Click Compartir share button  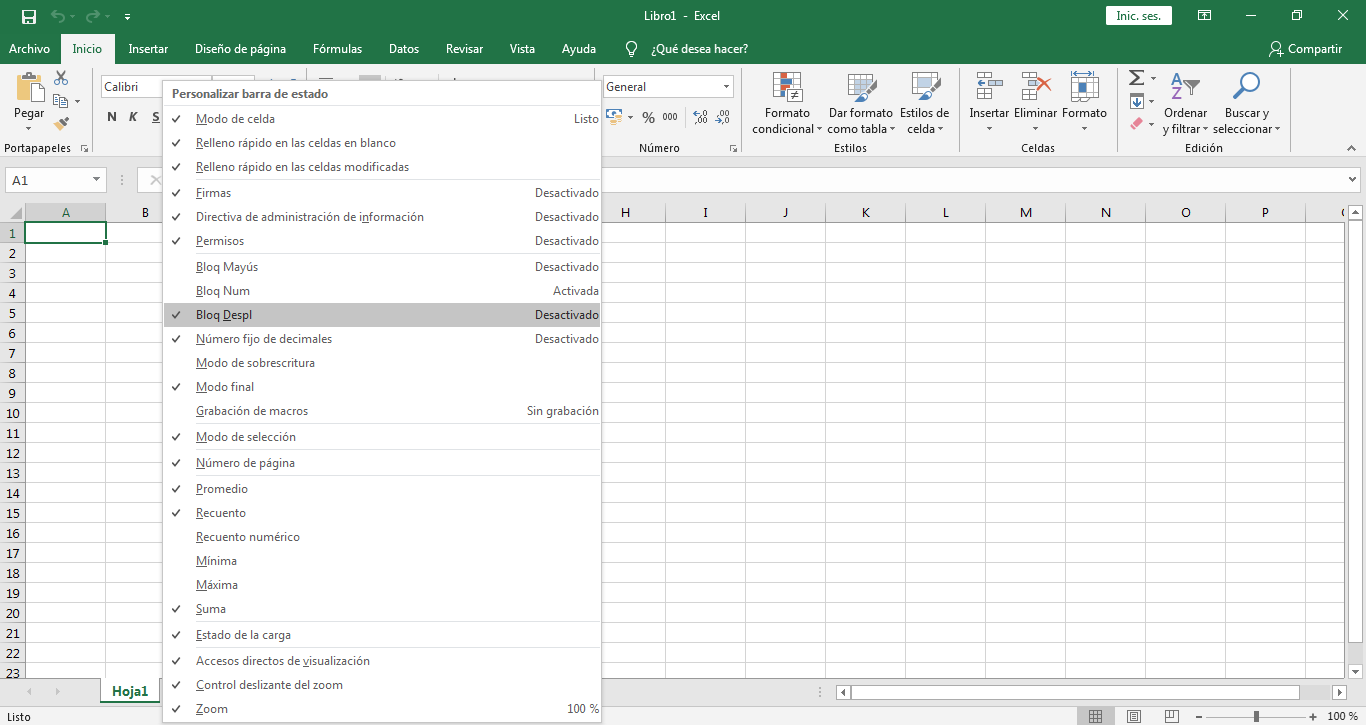tap(1305, 49)
